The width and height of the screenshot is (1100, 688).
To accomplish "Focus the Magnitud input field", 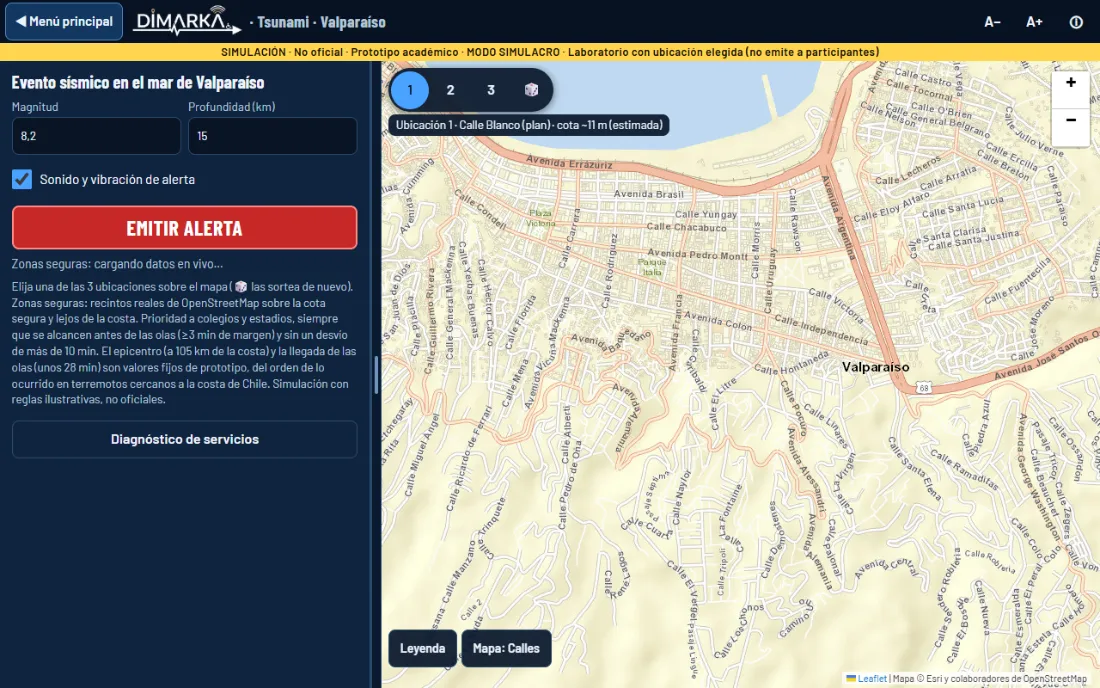I will [96, 136].
